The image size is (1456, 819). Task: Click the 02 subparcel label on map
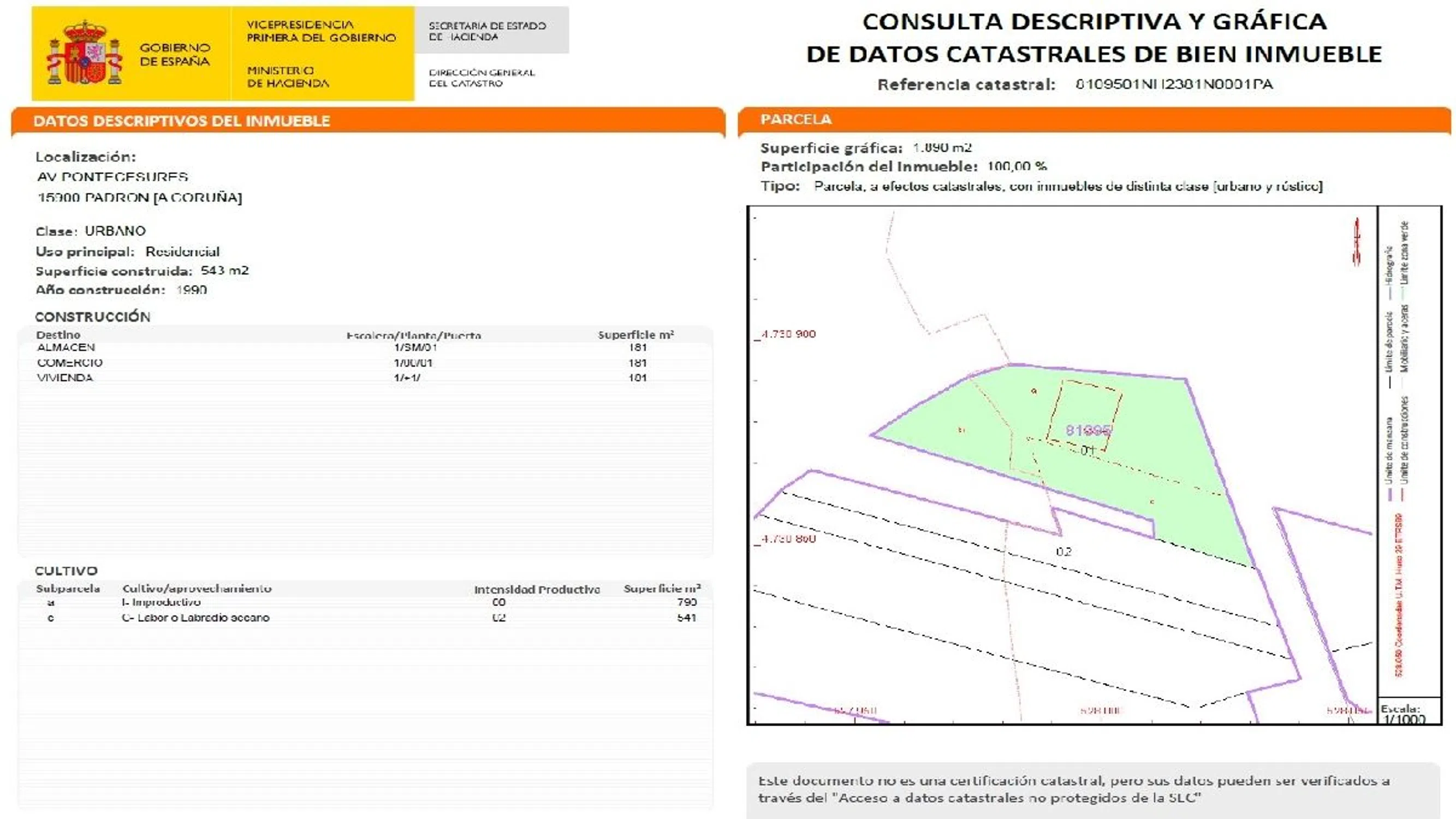(1063, 551)
